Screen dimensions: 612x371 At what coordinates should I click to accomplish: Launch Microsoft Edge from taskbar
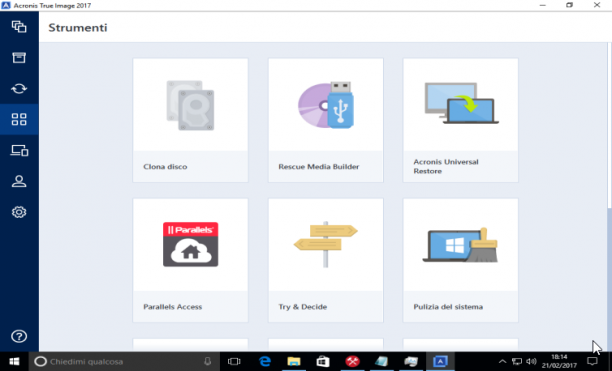265,362
